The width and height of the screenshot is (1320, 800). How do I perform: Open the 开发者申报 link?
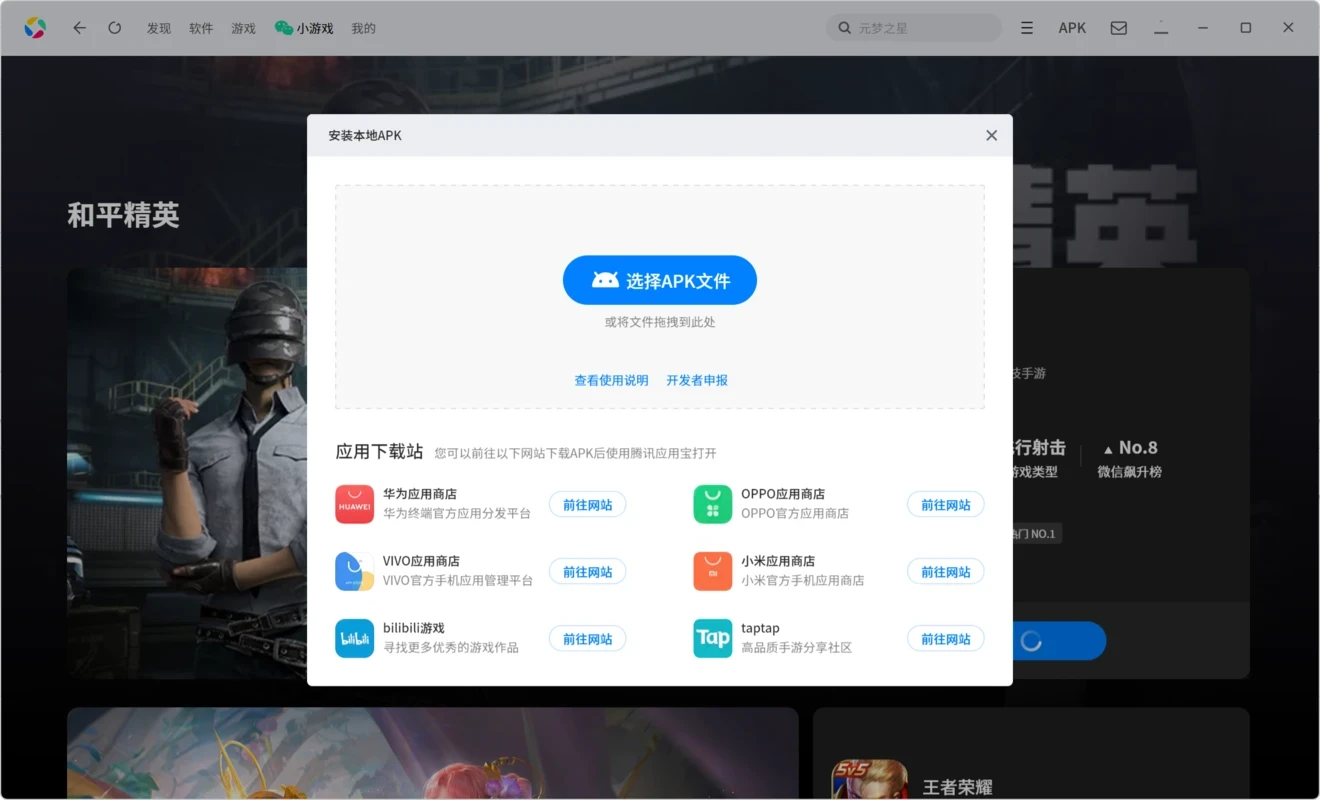point(697,380)
